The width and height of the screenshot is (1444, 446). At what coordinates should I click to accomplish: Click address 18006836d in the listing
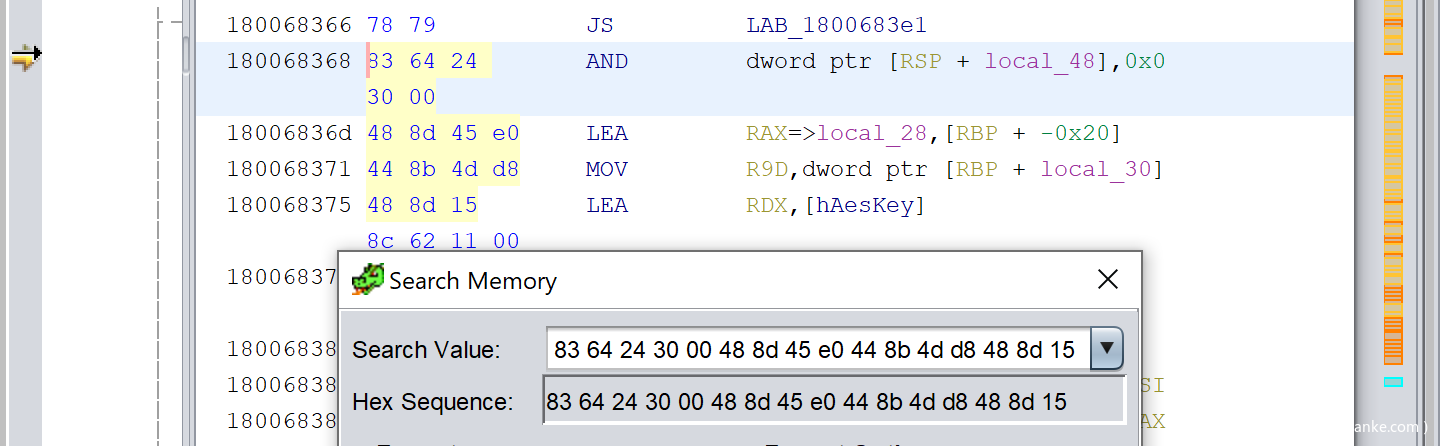click(289, 133)
